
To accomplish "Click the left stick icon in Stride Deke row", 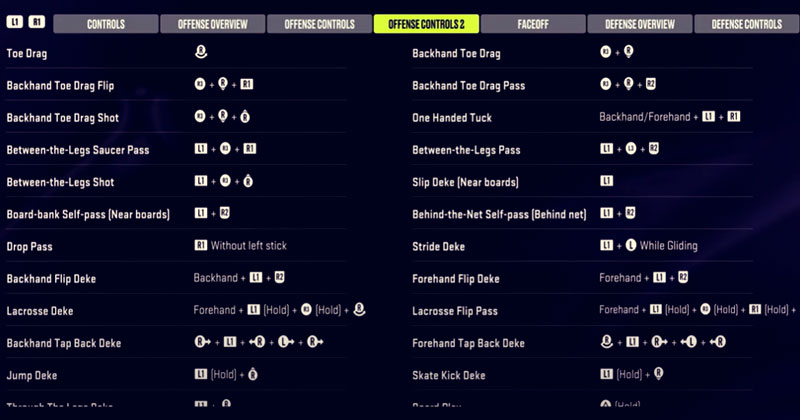I will click(x=631, y=245).
